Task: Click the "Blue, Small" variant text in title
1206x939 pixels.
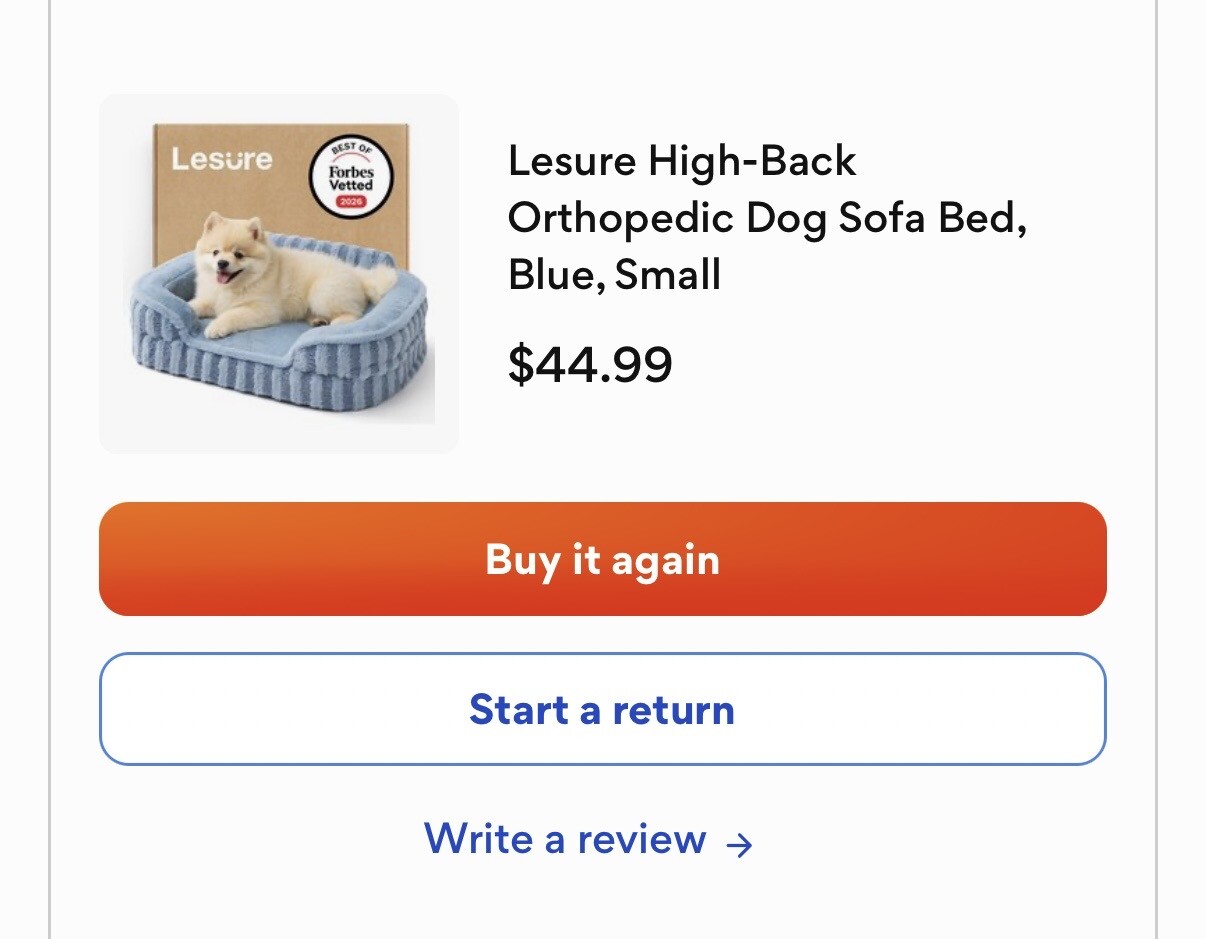Action: [614, 275]
